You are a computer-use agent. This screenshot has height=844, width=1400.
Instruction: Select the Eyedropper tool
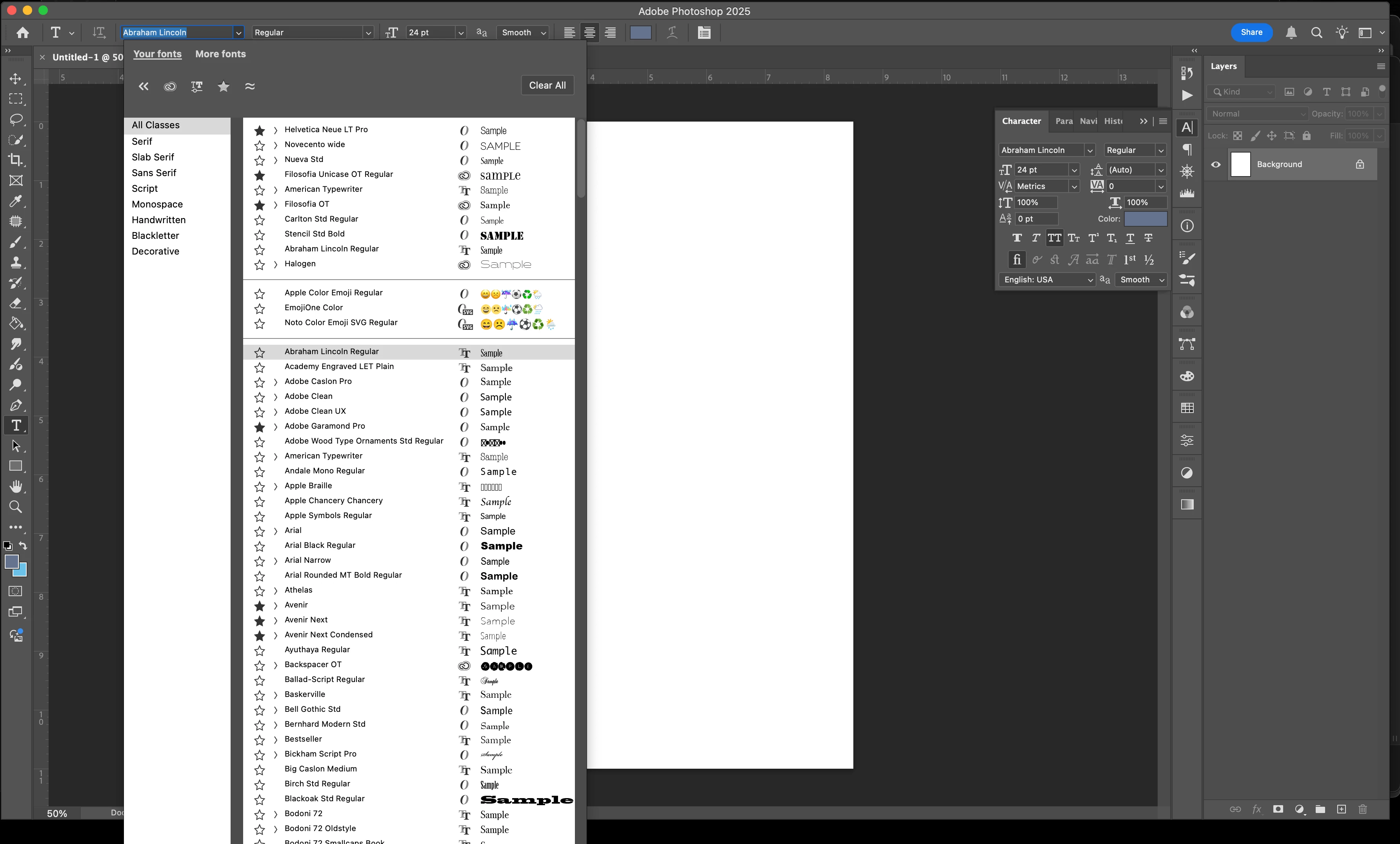[x=16, y=201]
